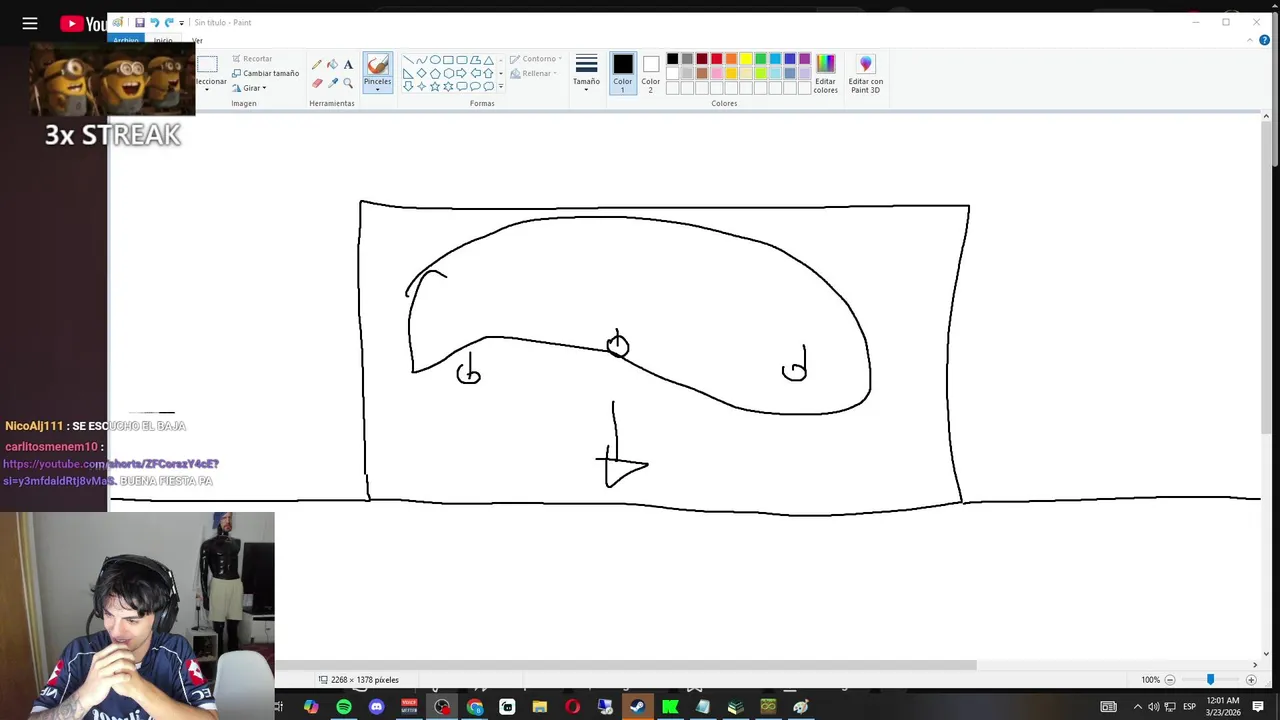
Task: Open YouTube hamburger menu in browser window
Action: point(30,23)
